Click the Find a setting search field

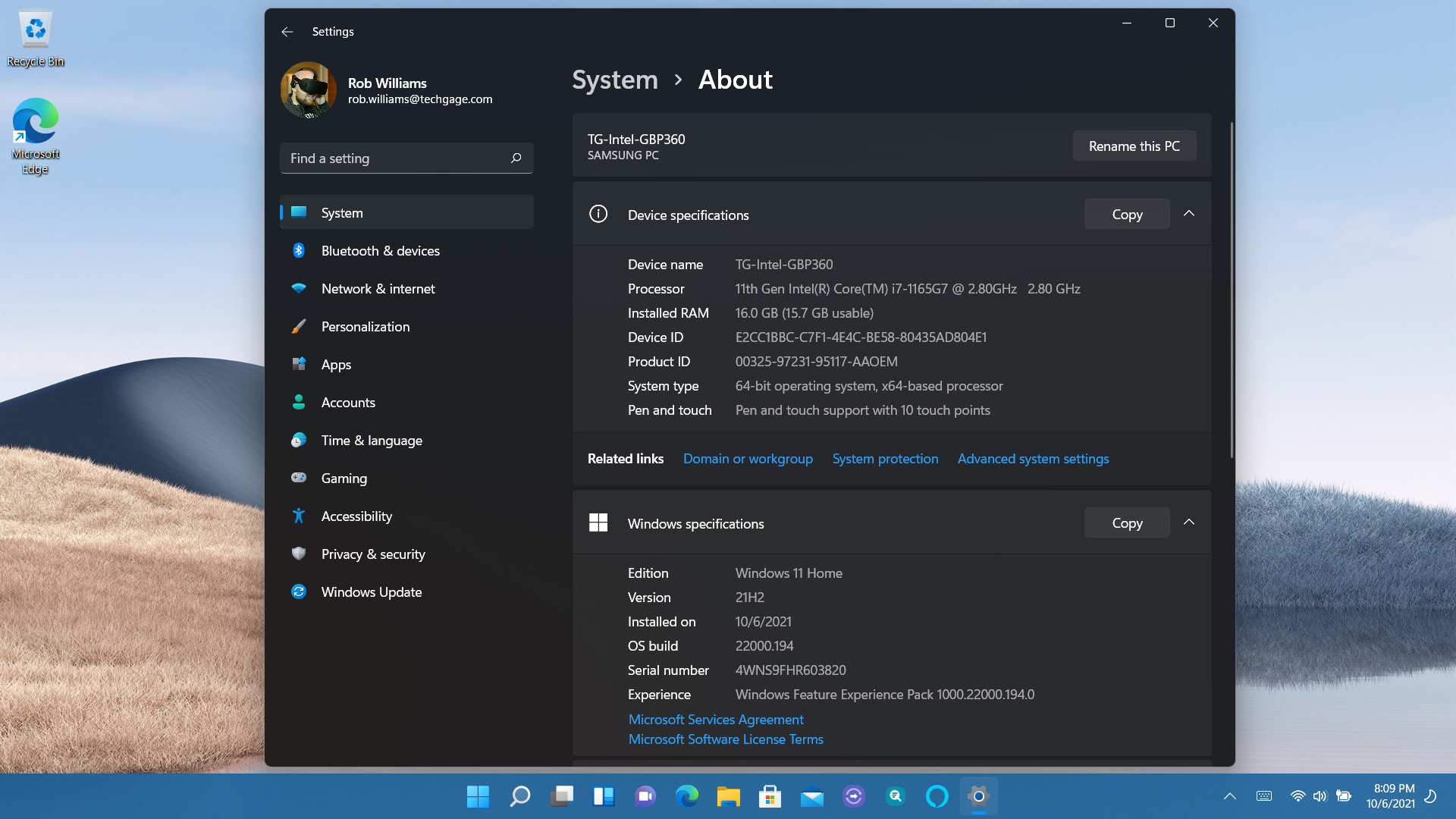point(394,158)
